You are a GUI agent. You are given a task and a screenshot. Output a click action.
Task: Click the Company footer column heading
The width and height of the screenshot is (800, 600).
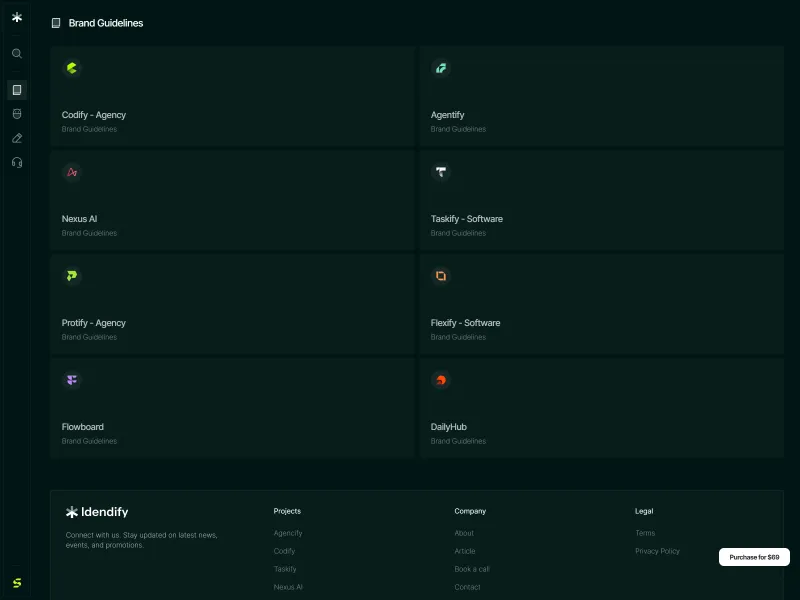470,511
